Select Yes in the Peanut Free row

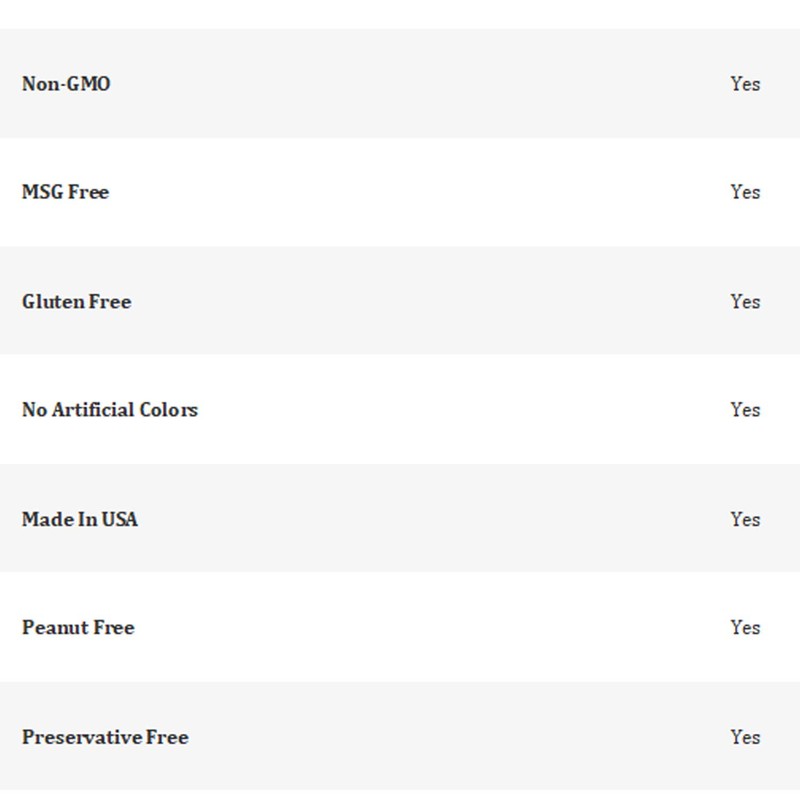pyautogui.click(x=745, y=628)
